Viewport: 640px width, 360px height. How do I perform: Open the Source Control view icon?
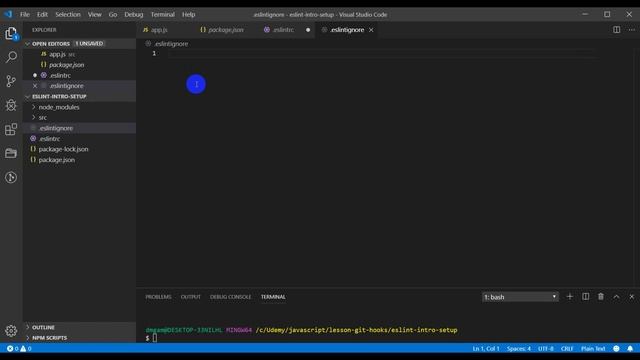pos(11,81)
